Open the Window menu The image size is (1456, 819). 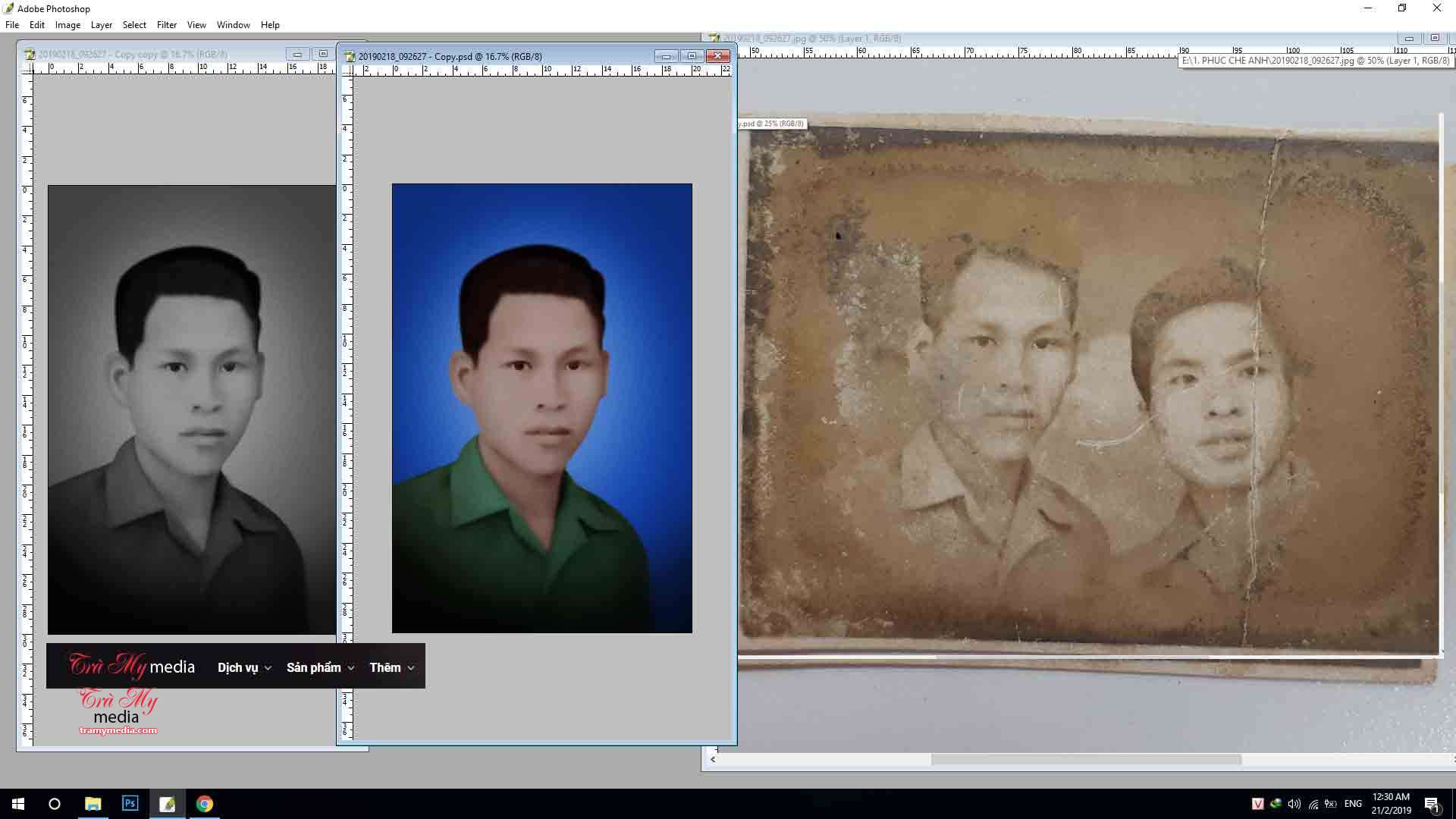coord(234,25)
